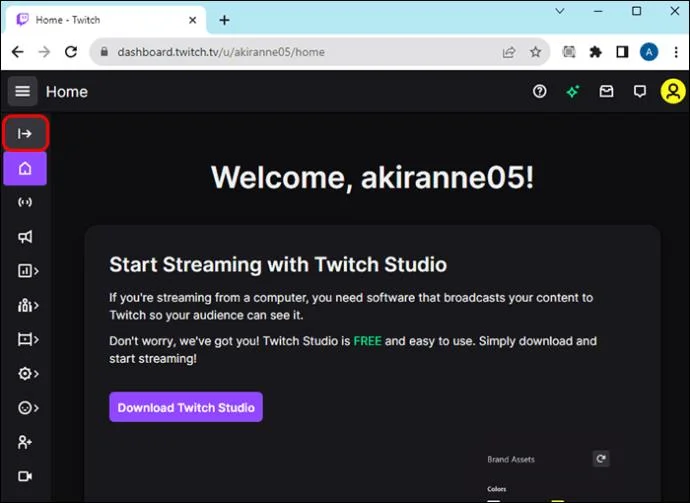The width and height of the screenshot is (690, 503).
Task: Click the Brand Assets refresh icon
Action: point(601,459)
